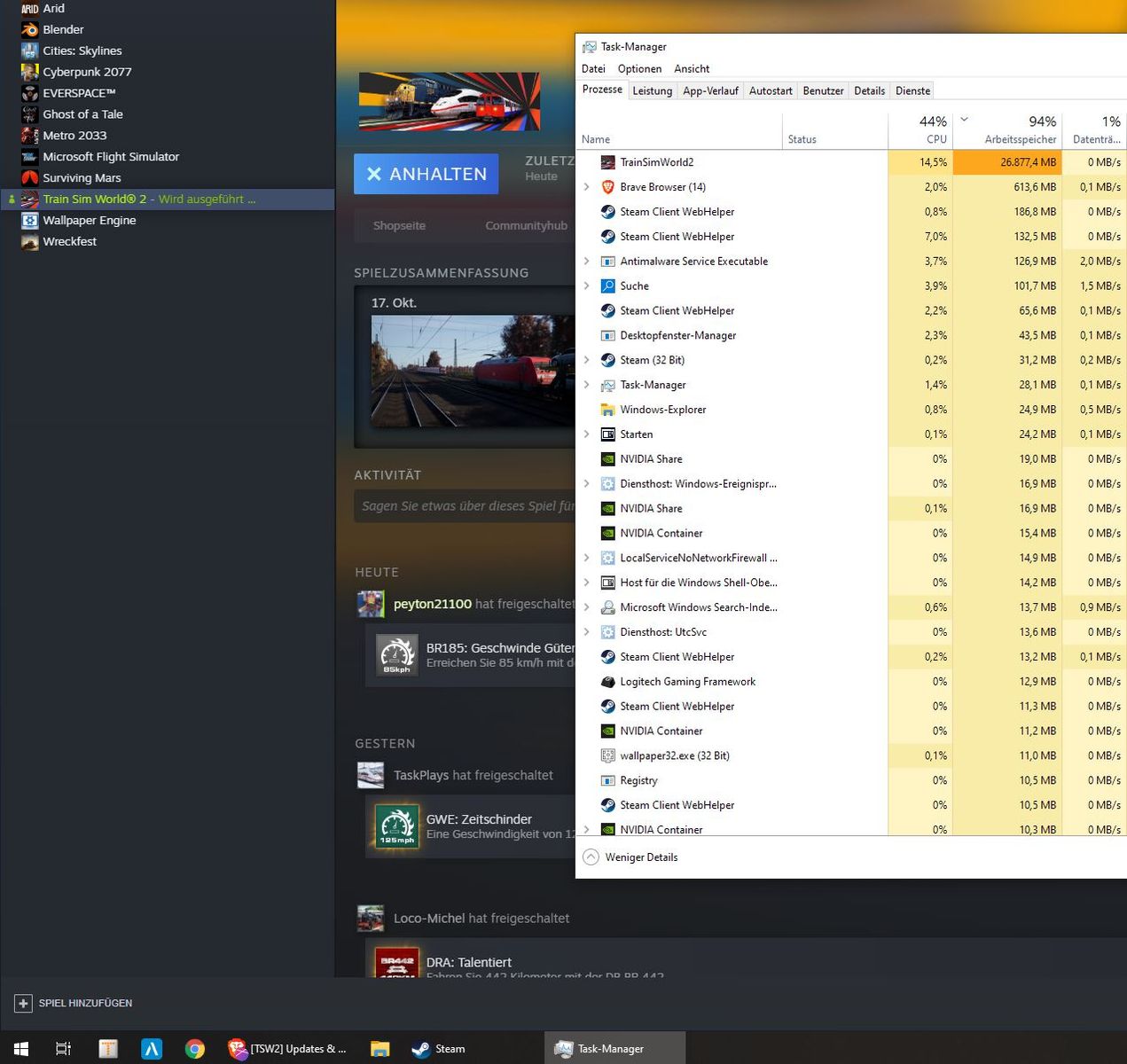
Task: Open the Communityhub link
Action: pos(526,225)
